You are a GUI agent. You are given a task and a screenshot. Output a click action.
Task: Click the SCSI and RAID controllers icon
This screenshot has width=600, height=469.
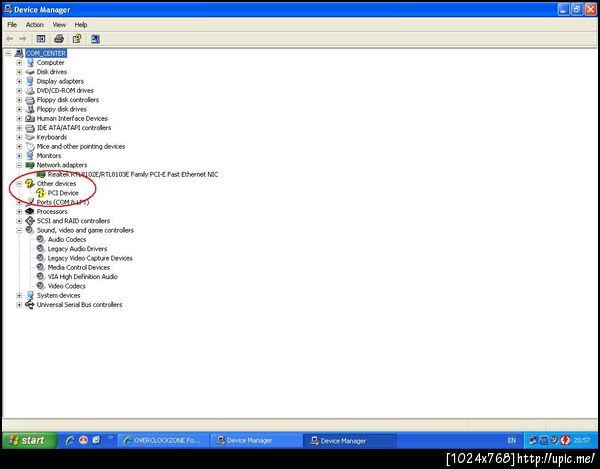point(30,221)
